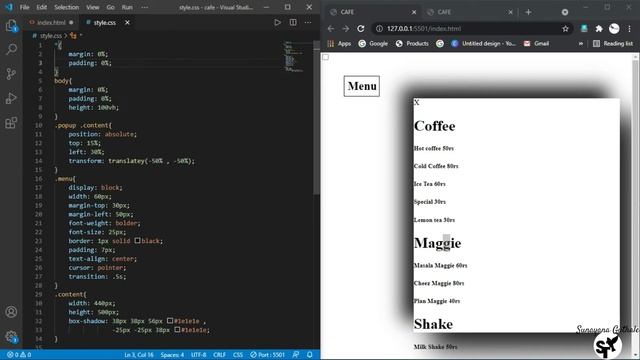The width and height of the screenshot is (640, 360).
Task: Open the Run menu
Action: tap(127, 7)
